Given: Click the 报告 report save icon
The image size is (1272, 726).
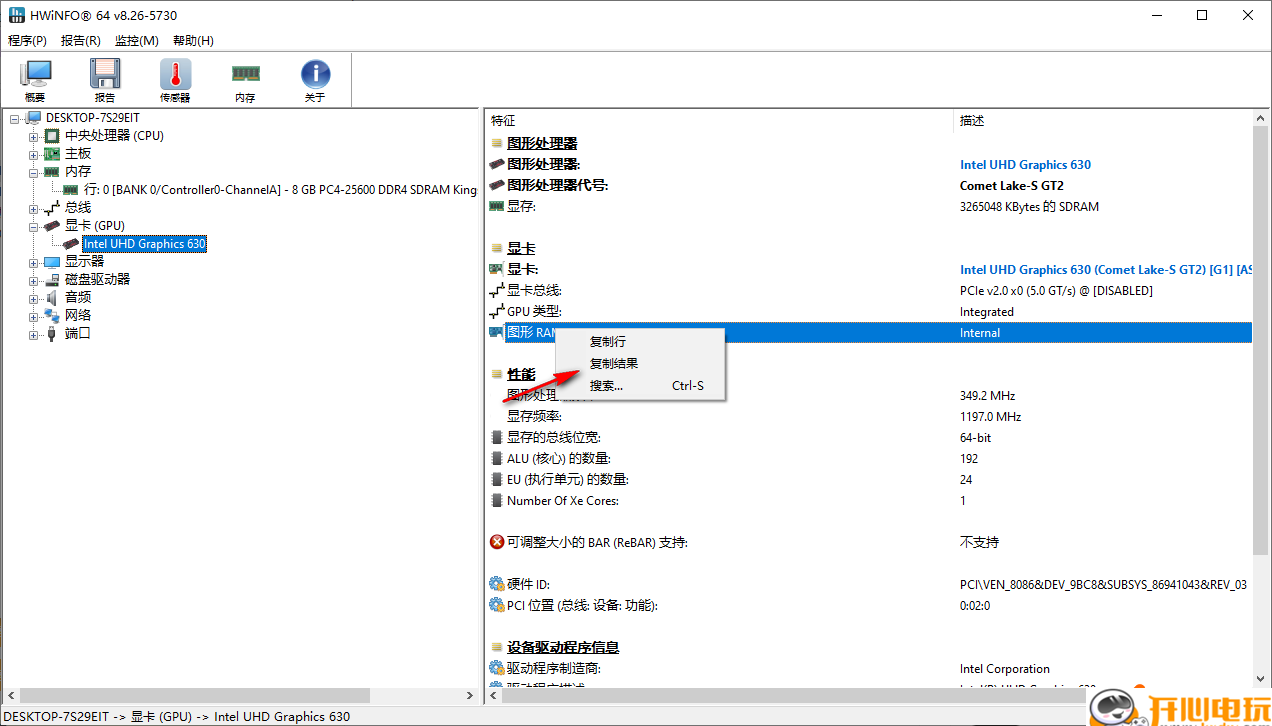Looking at the screenshot, I should [x=104, y=75].
